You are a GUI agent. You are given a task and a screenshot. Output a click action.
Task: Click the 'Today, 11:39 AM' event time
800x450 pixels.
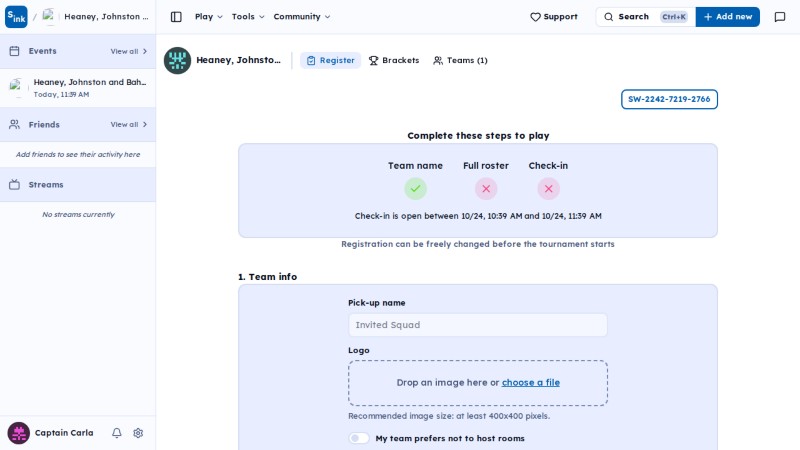61,94
